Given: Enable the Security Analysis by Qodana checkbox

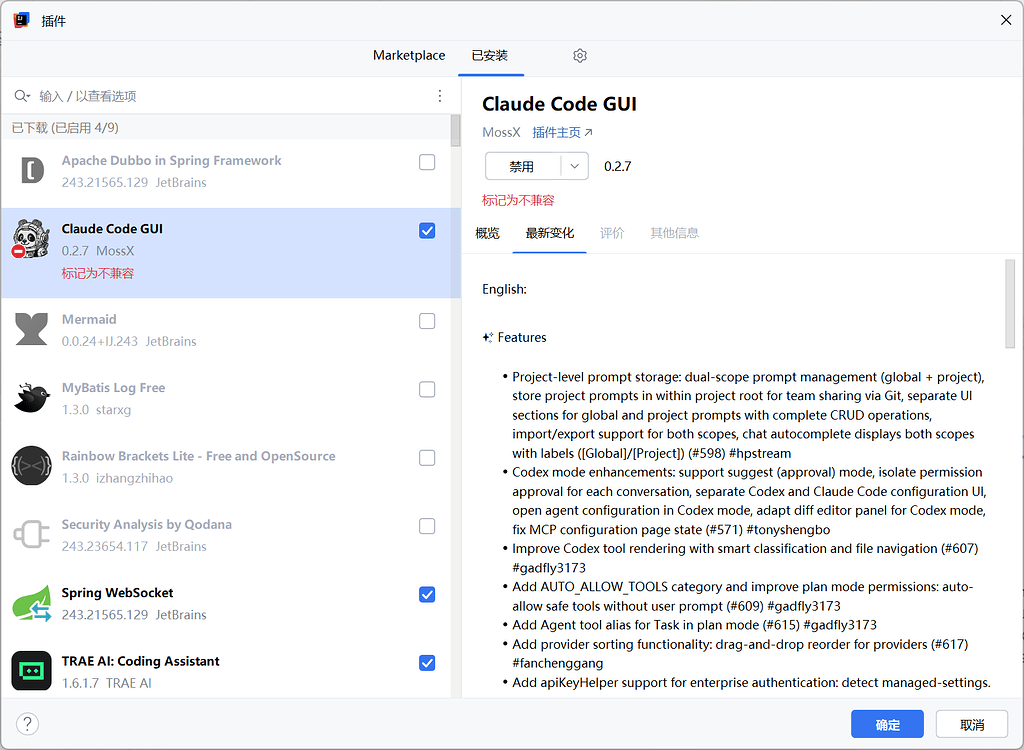Looking at the screenshot, I should click(x=427, y=526).
